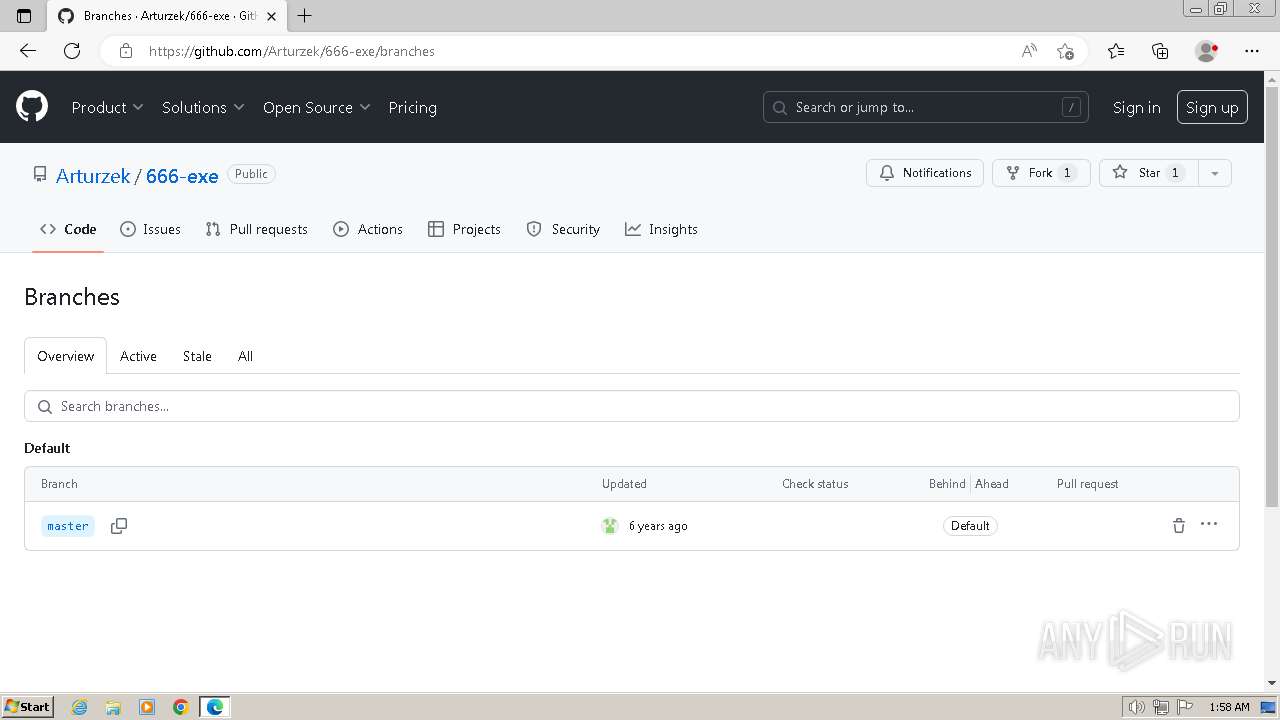The height and width of the screenshot is (720, 1280).
Task: Open the Security tab
Action: (x=563, y=229)
